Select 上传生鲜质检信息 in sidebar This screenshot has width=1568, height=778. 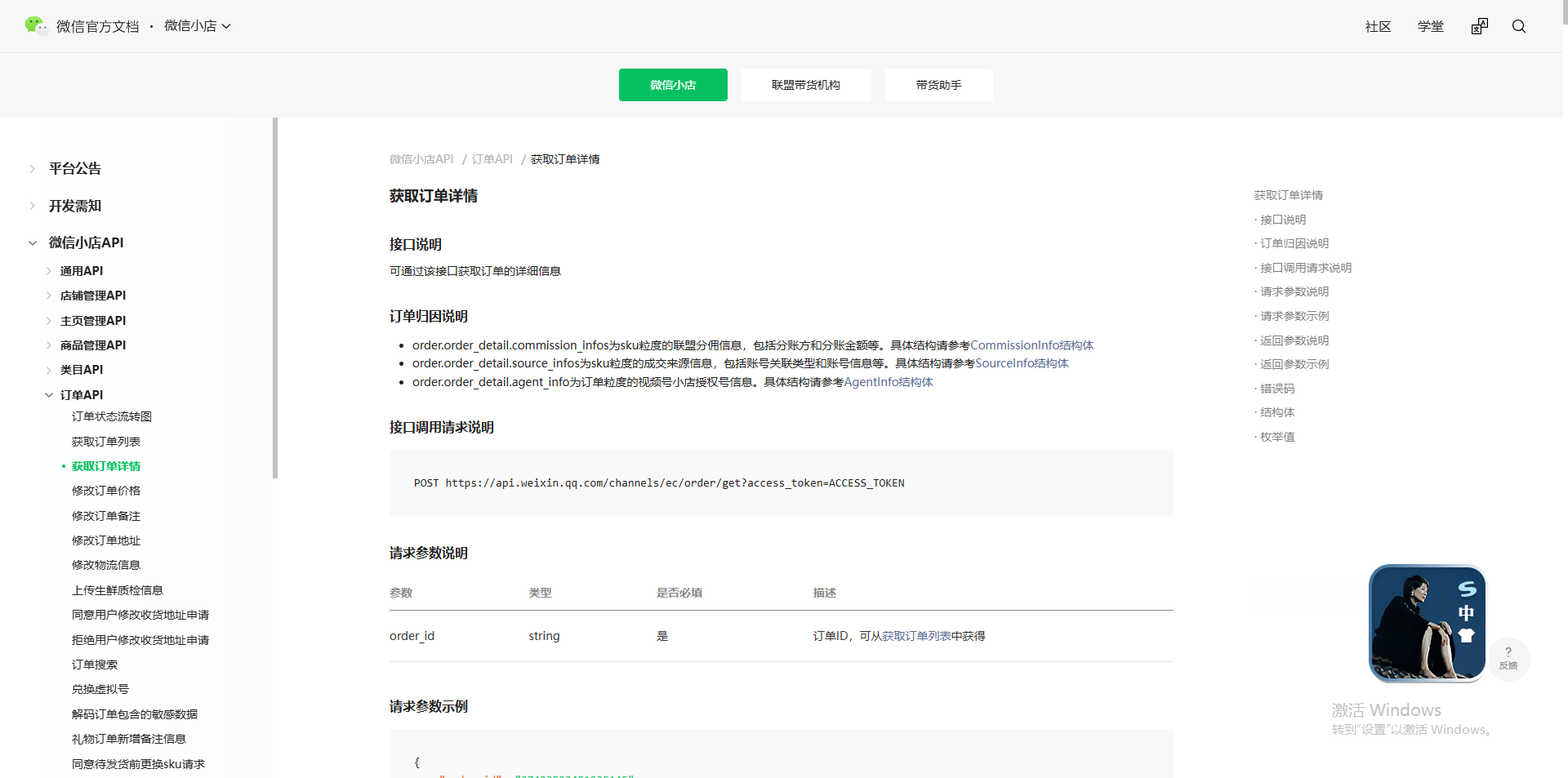[x=118, y=590]
